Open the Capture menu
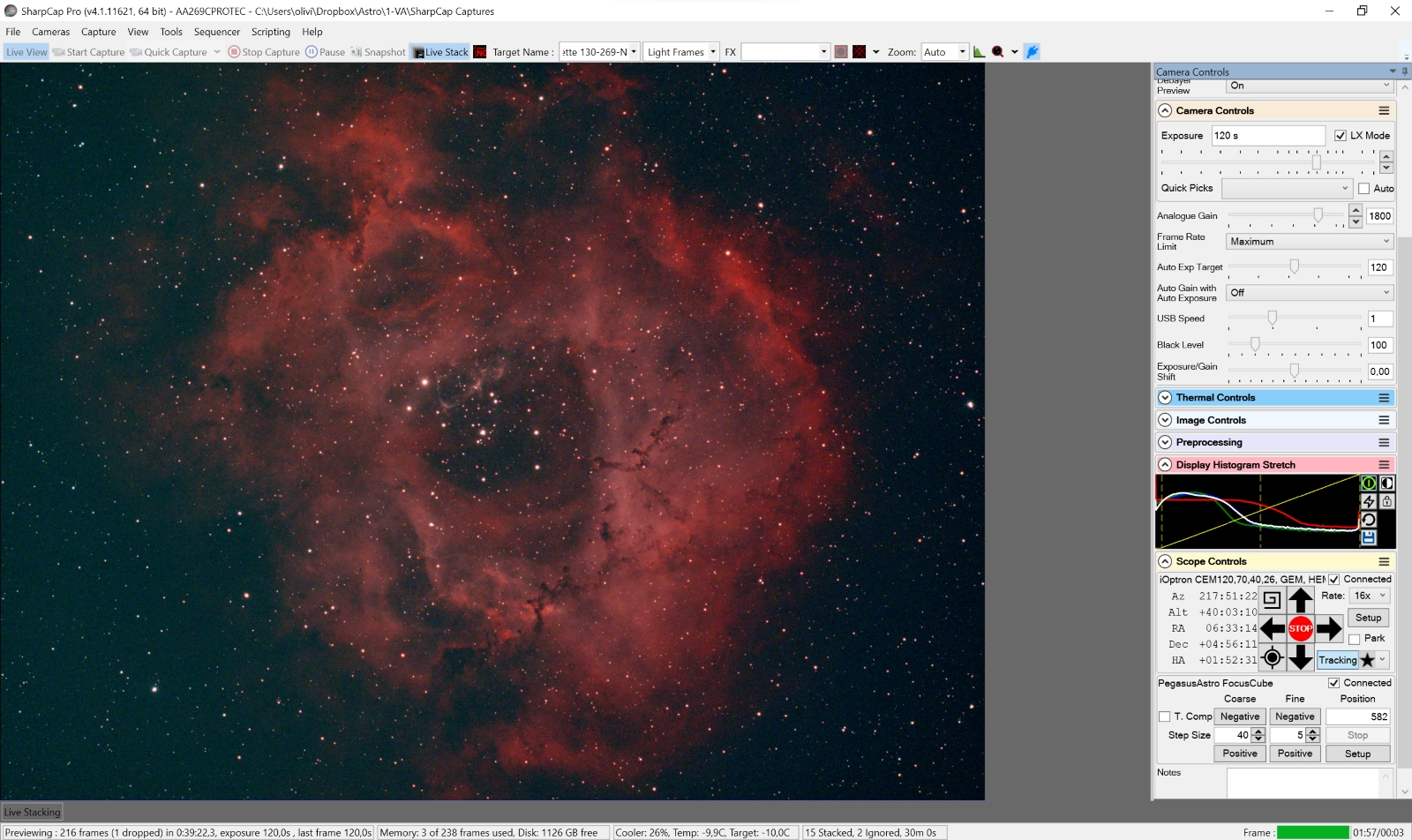 coord(99,32)
